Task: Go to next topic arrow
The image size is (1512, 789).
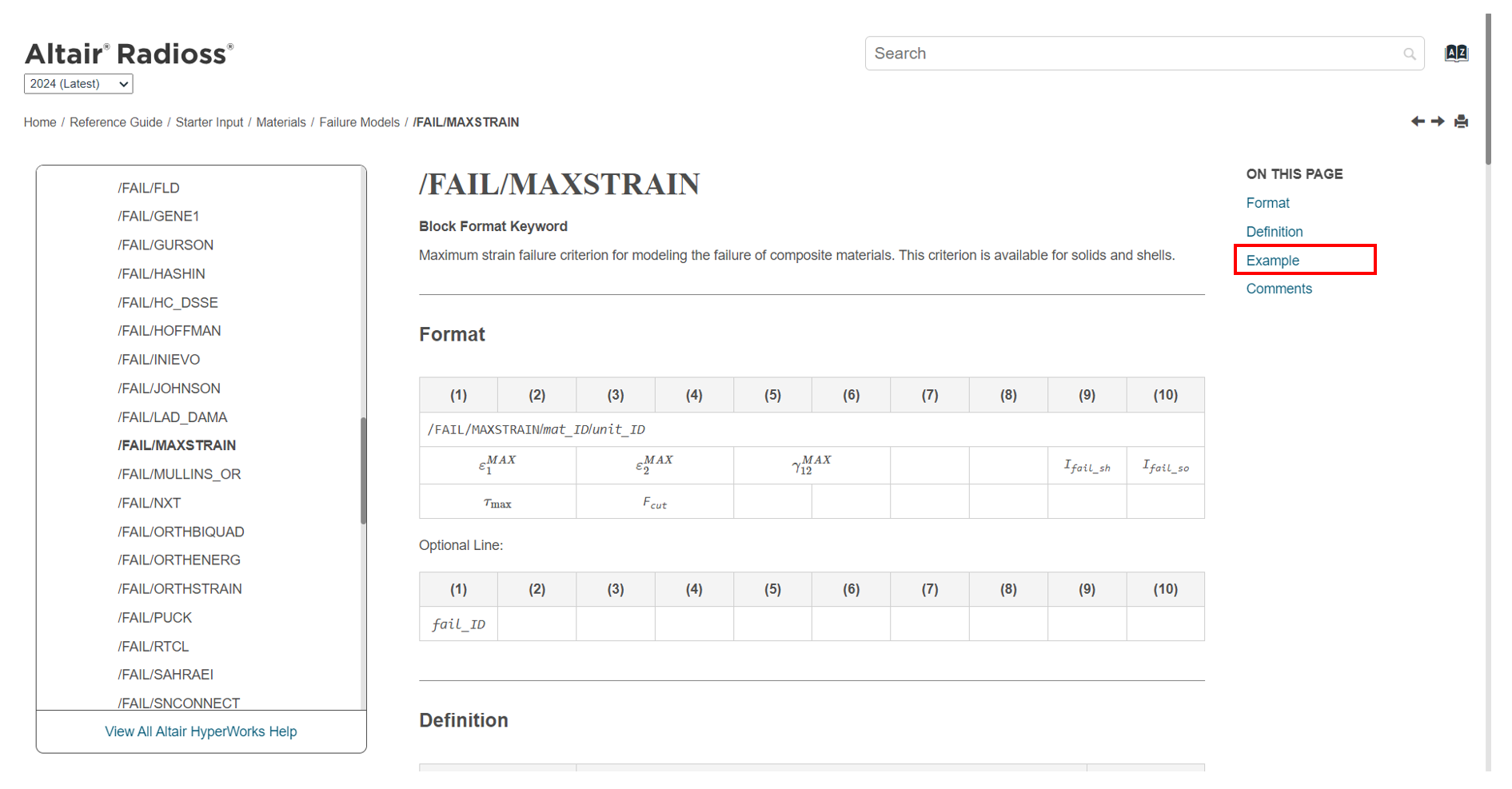Action: [1438, 122]
